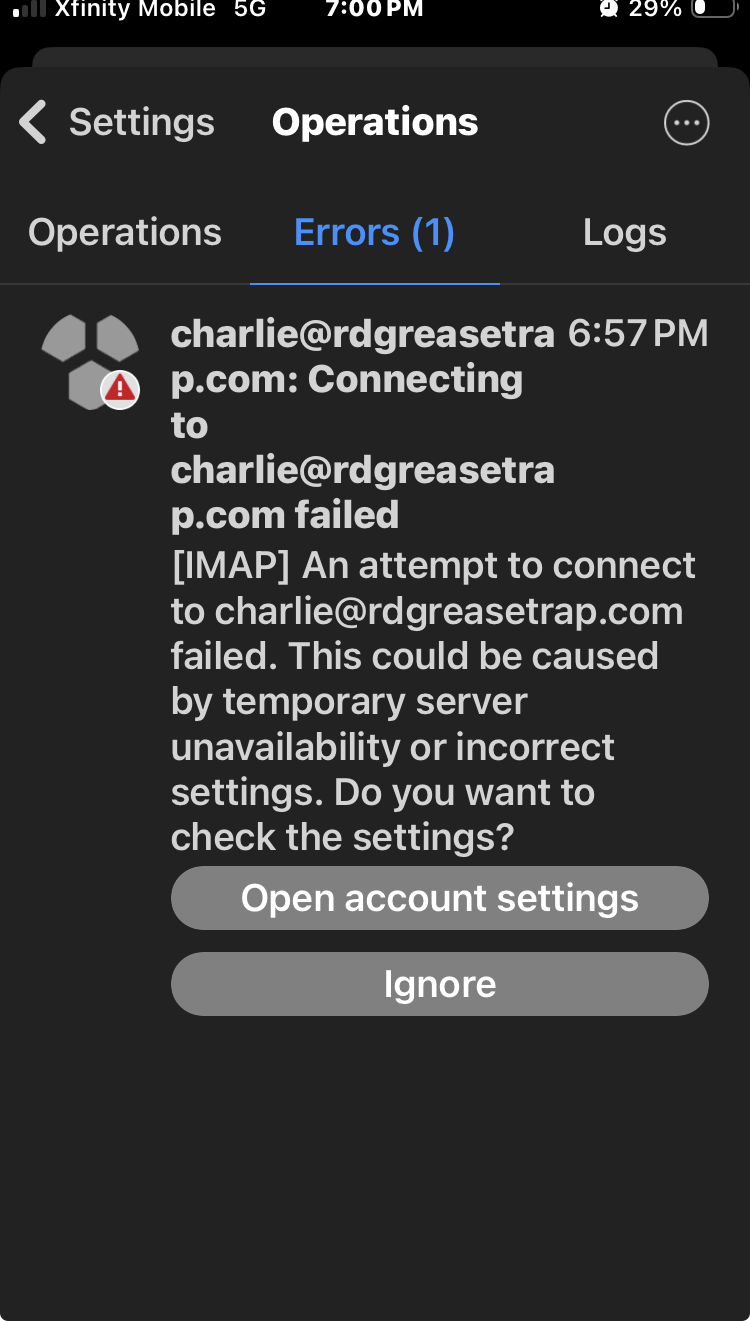Image resolution: width=750 pixels, height=1321 pixels.
Task: Tap the dimmed card behind the sheet
Action: coord(375,57)
